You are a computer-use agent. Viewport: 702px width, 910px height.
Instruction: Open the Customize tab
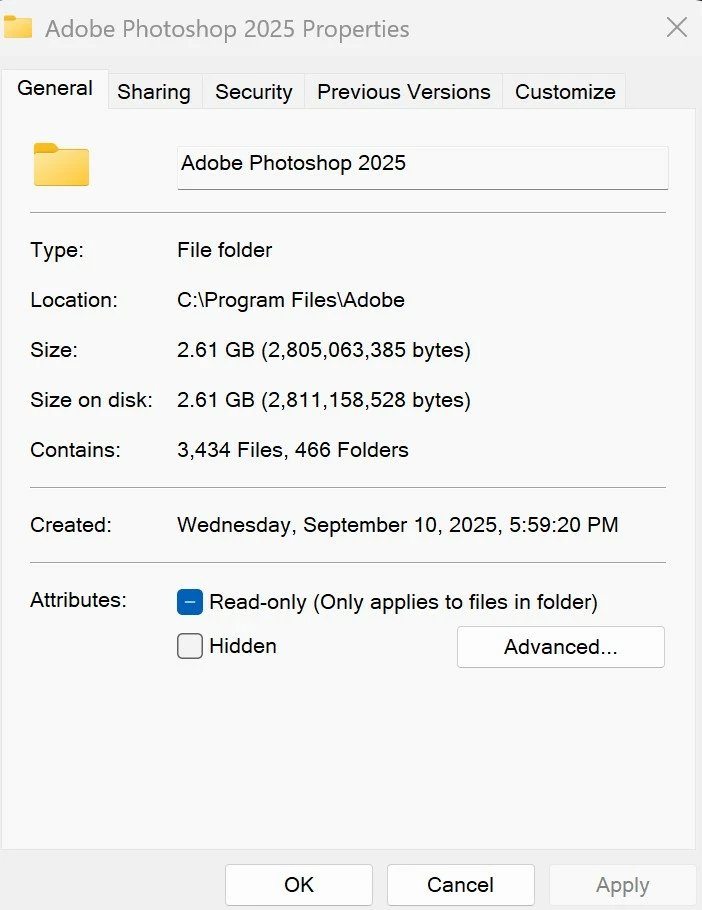pyautogui.click(x=565, y=92)
